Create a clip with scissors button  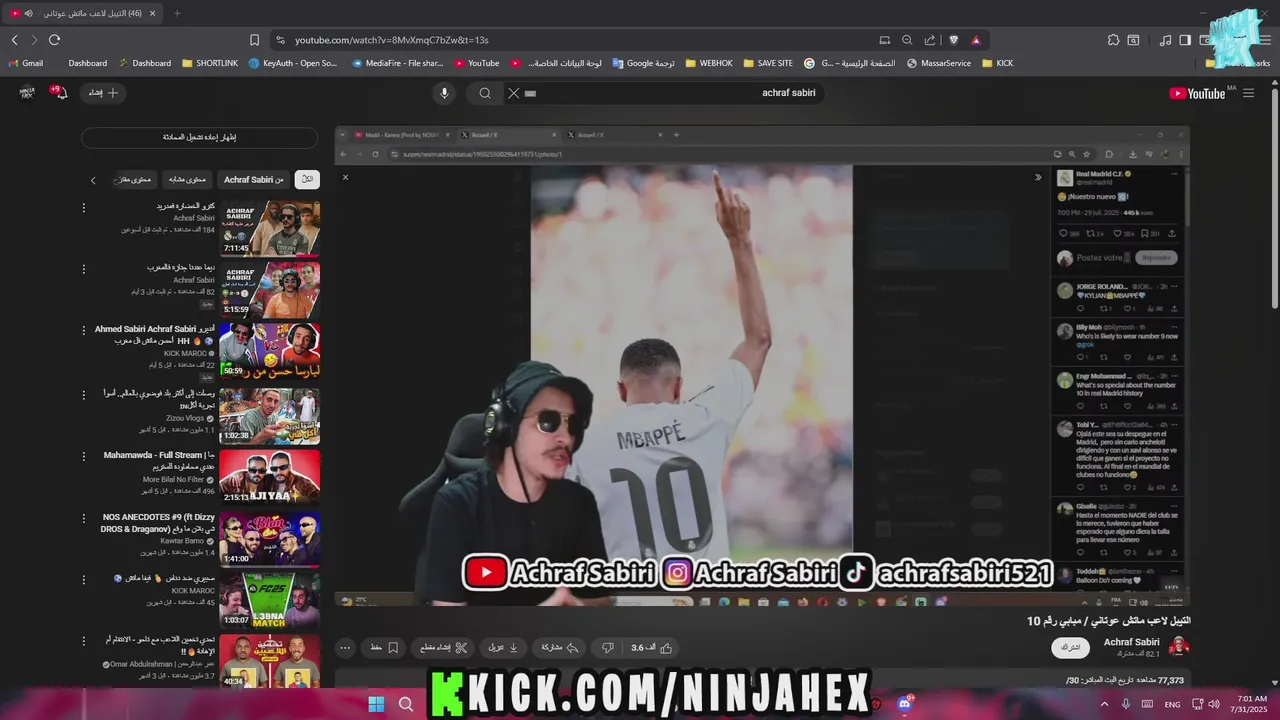445,648
